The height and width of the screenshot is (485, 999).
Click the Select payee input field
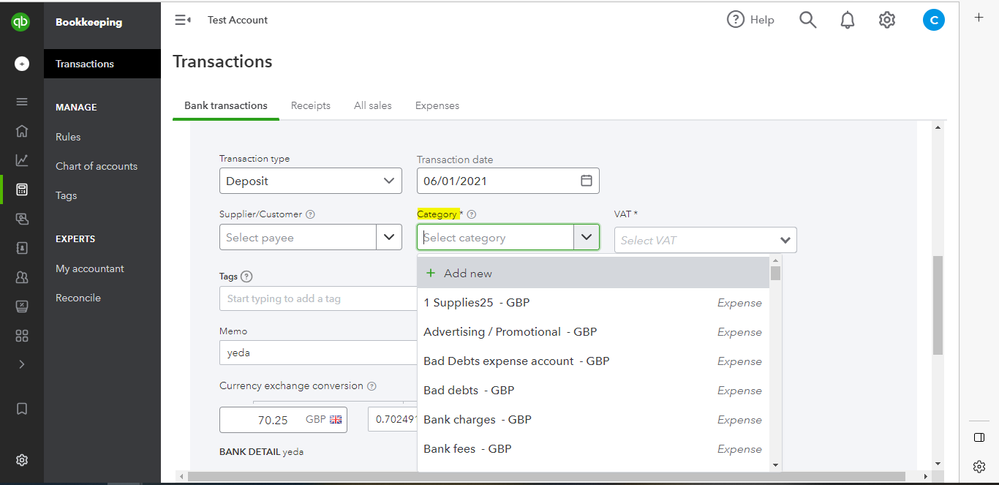(x=298, y=237)
